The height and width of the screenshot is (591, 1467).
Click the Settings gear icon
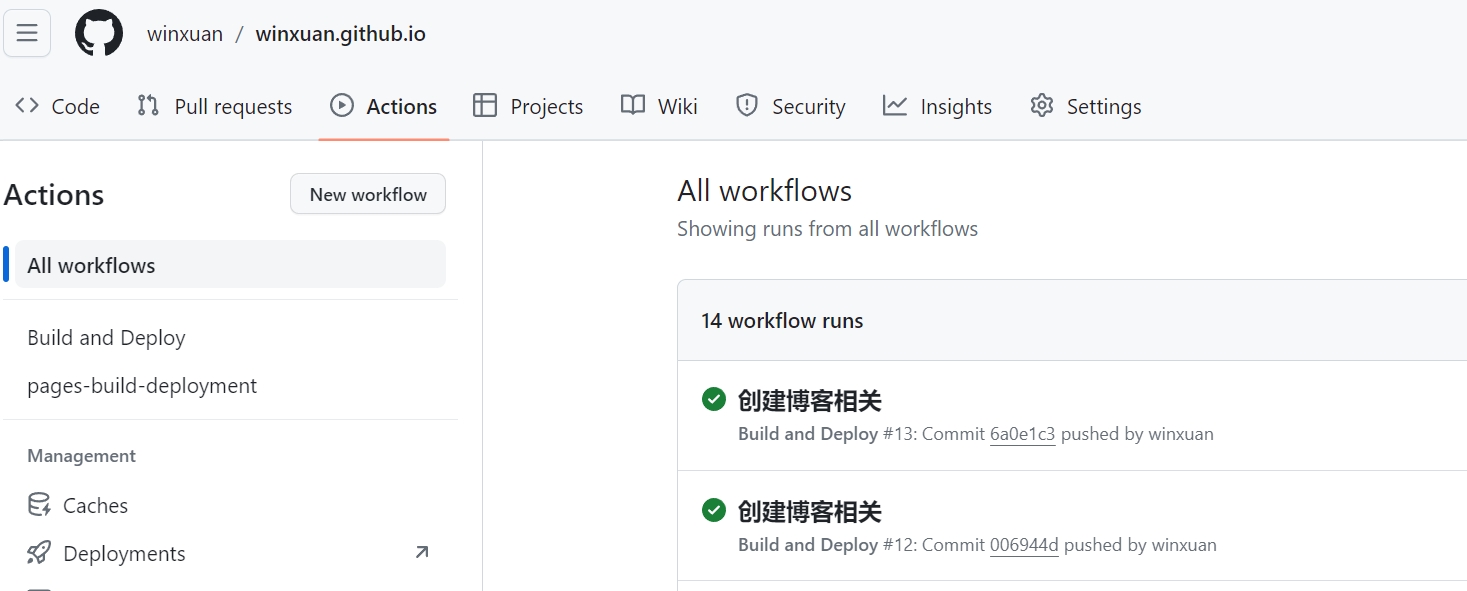point(1042,106)
